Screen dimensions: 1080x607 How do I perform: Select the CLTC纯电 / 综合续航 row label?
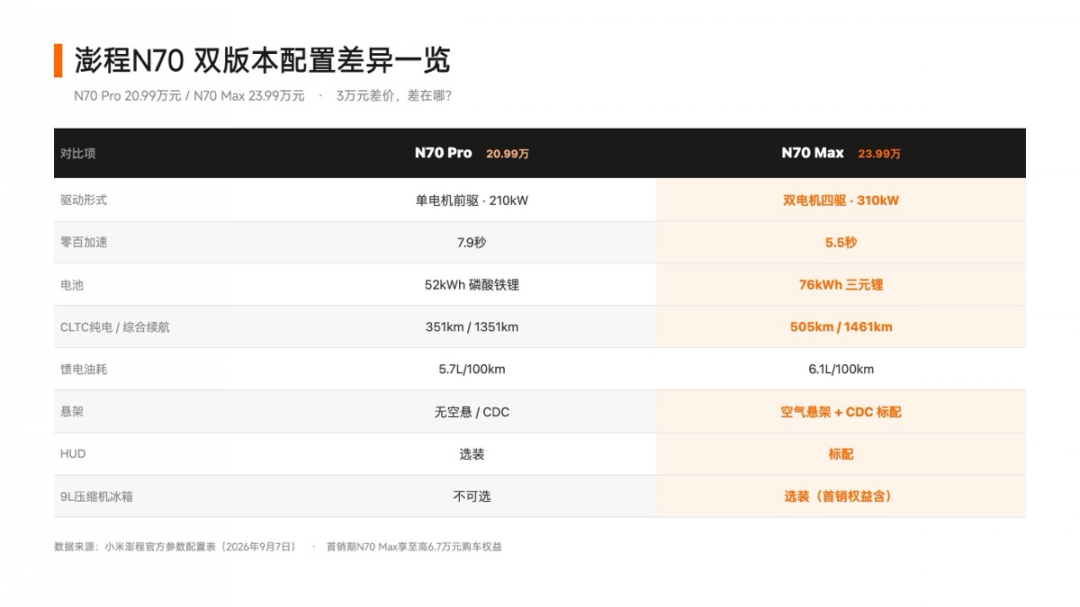pos(114,327)
